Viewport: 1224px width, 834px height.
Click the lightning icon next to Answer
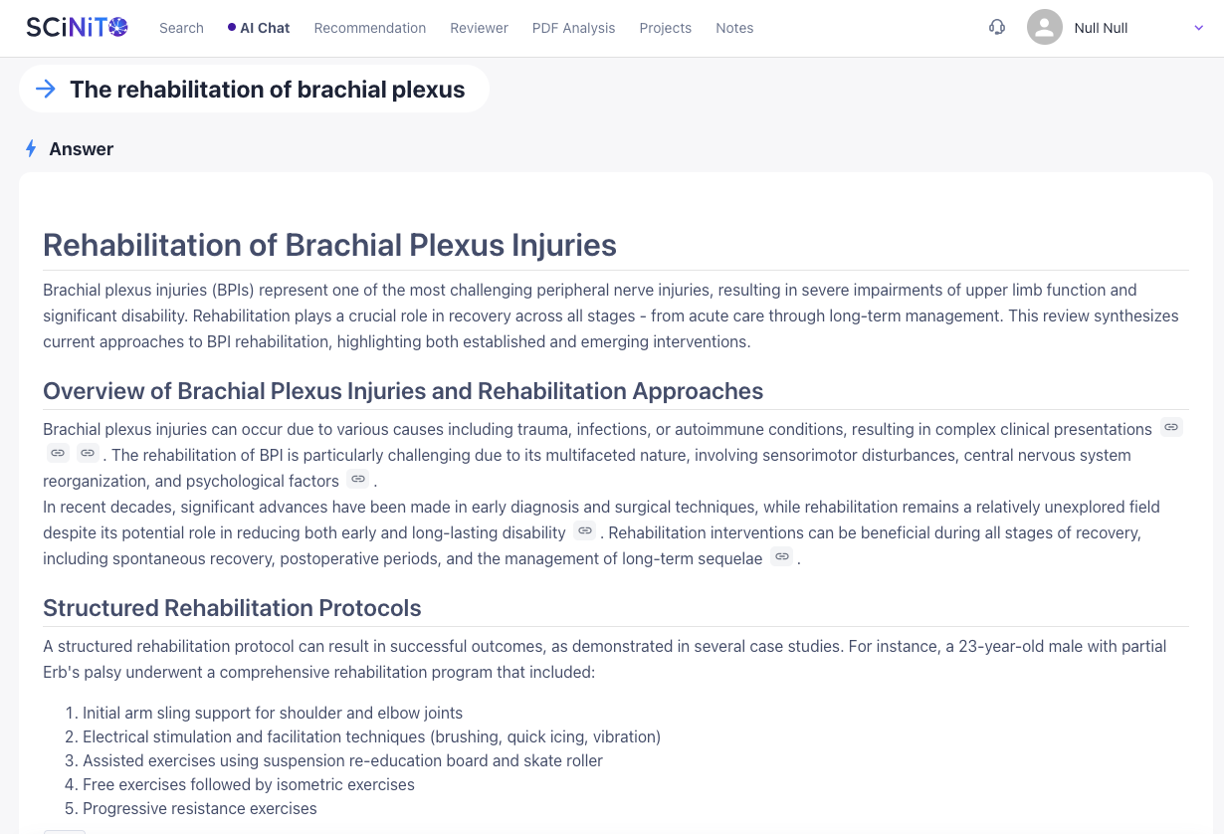click(x=31, y=149)
